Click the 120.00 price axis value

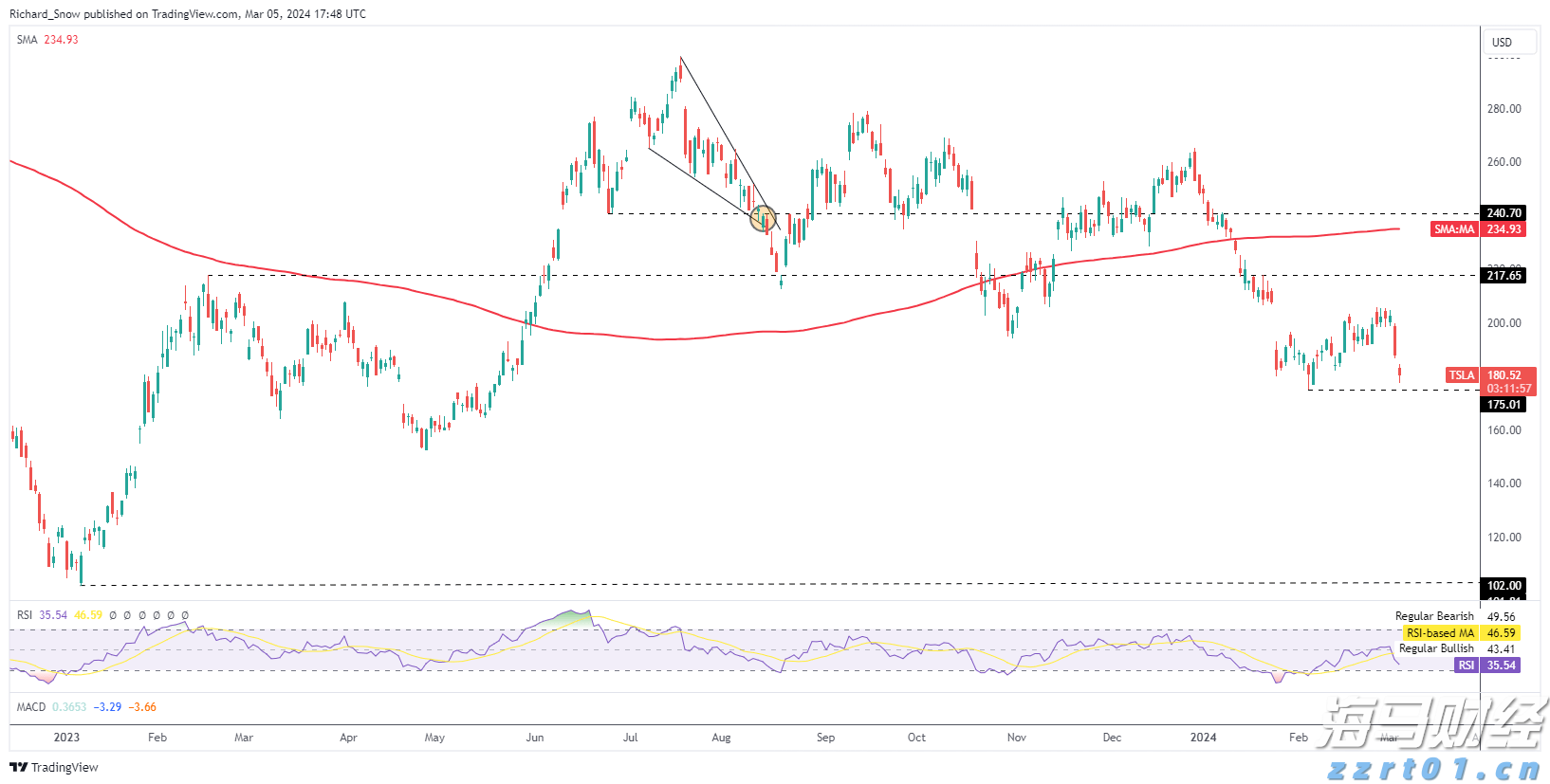(x=1504, y=538)
